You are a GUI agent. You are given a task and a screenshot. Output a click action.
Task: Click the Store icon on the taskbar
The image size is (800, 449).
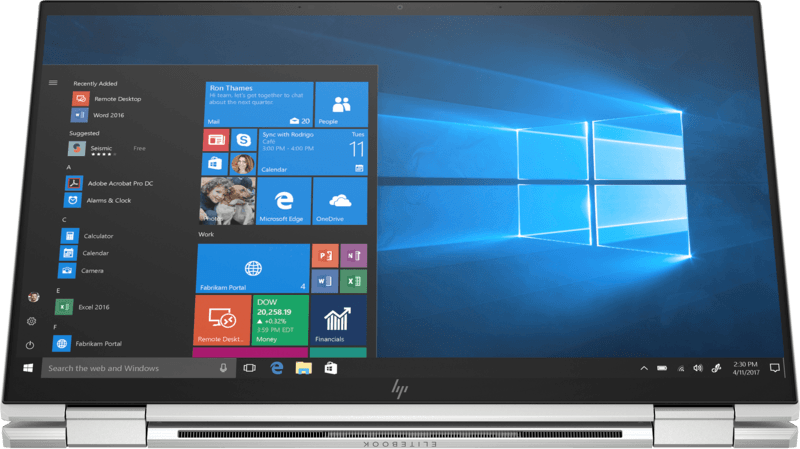point(329,368)
